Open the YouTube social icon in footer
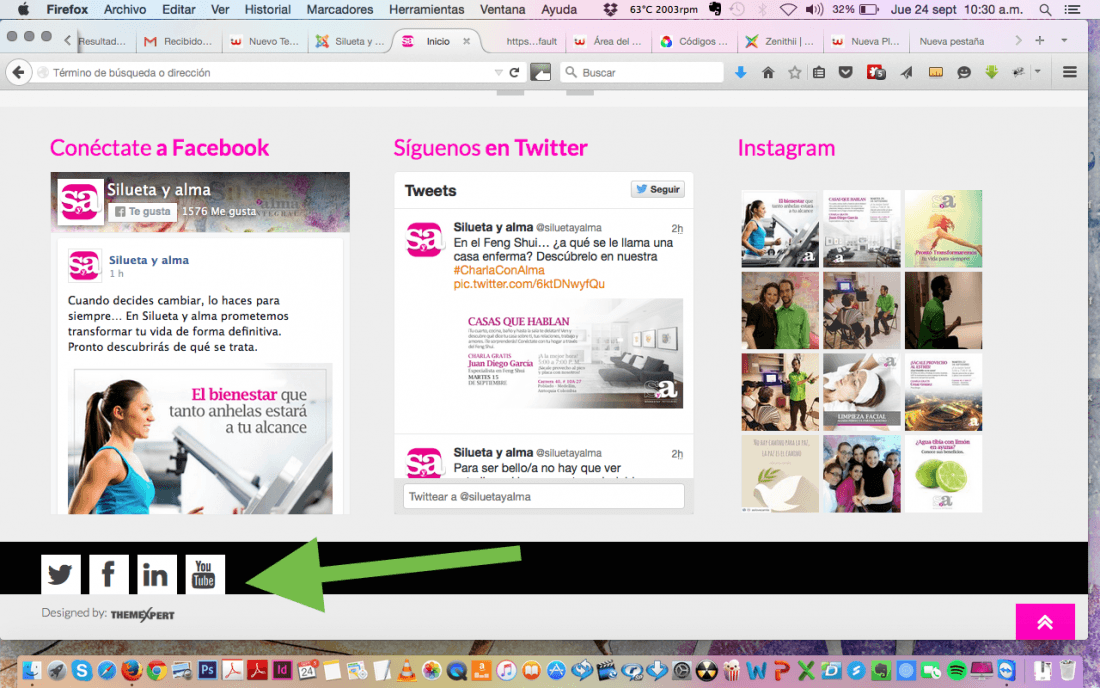Image resolution: width=1100 pixels, height=688 pixels. point(205,574)
